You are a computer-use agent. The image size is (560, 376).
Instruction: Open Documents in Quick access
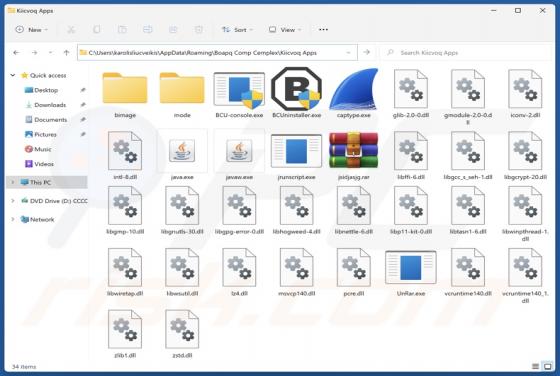(x=50, y=120)
